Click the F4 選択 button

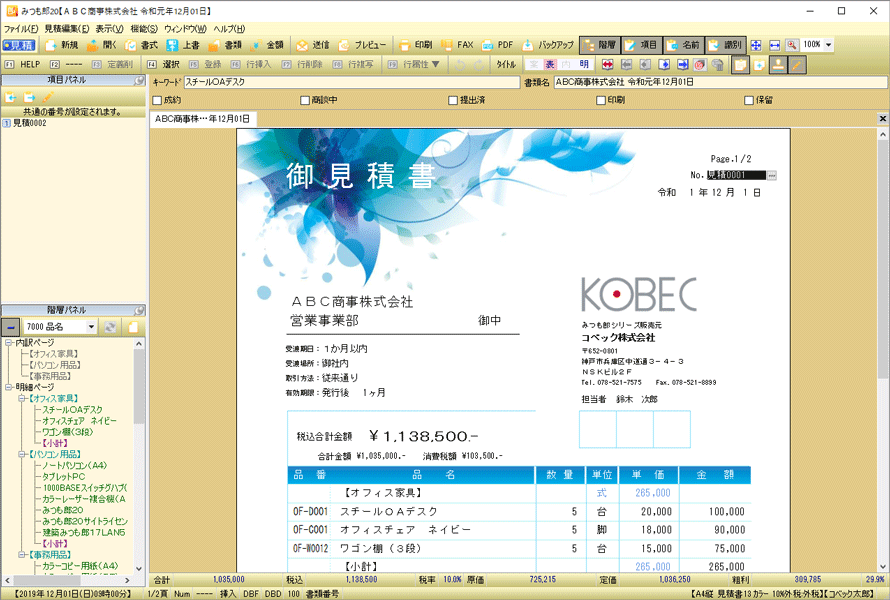click(163, 65)
